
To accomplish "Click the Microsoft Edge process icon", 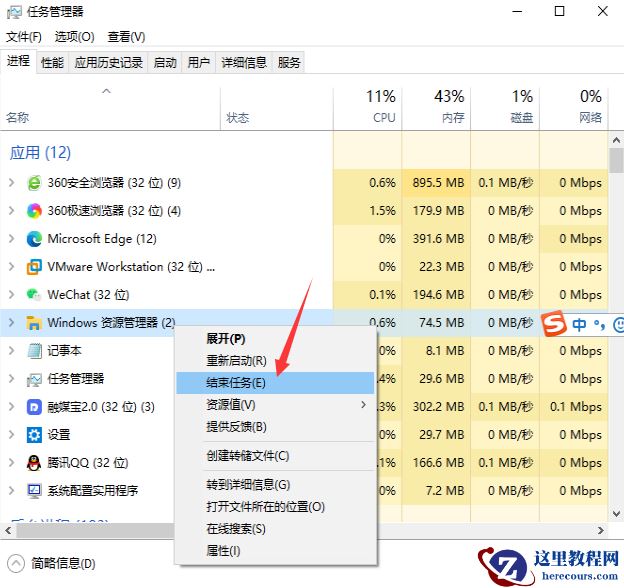I will [34, 239].
